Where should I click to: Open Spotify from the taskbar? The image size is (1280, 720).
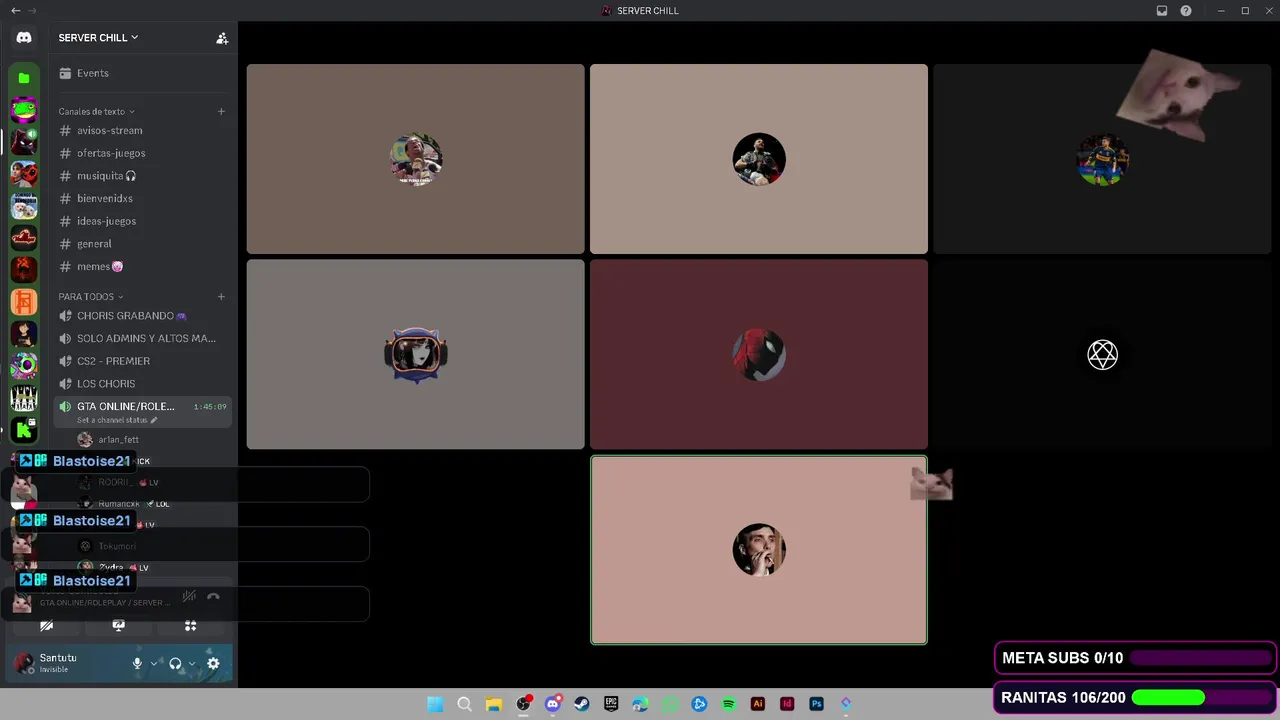729,704
